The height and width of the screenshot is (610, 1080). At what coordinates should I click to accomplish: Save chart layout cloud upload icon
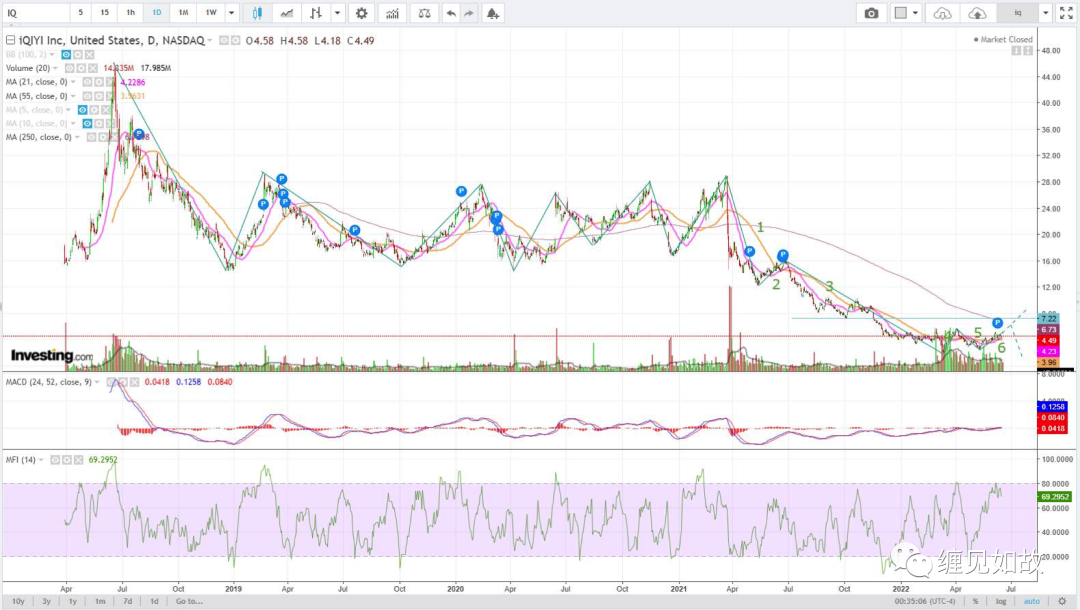(x=977, y=13)
